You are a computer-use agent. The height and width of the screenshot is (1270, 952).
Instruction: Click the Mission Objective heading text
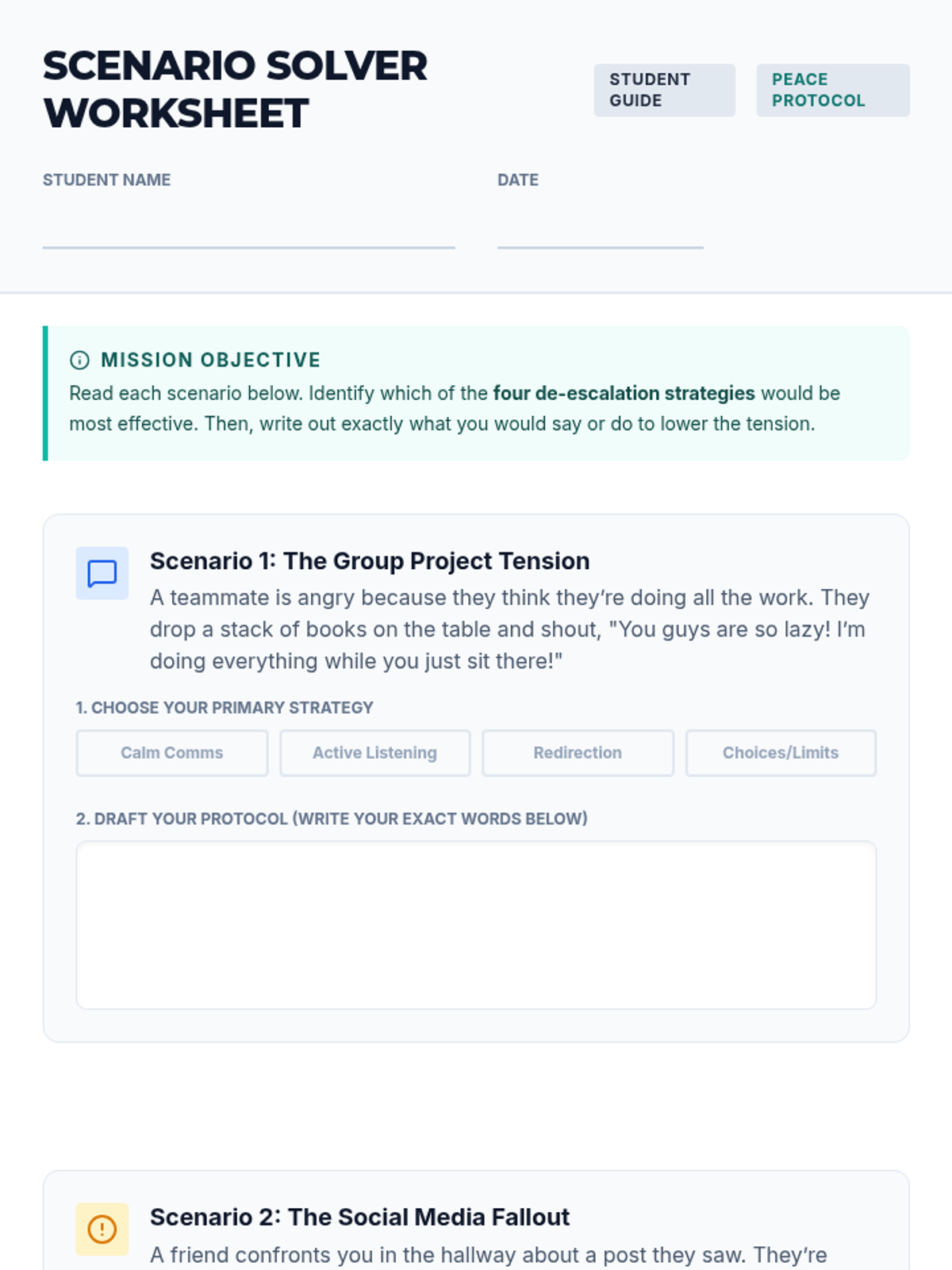coord(211,360)
